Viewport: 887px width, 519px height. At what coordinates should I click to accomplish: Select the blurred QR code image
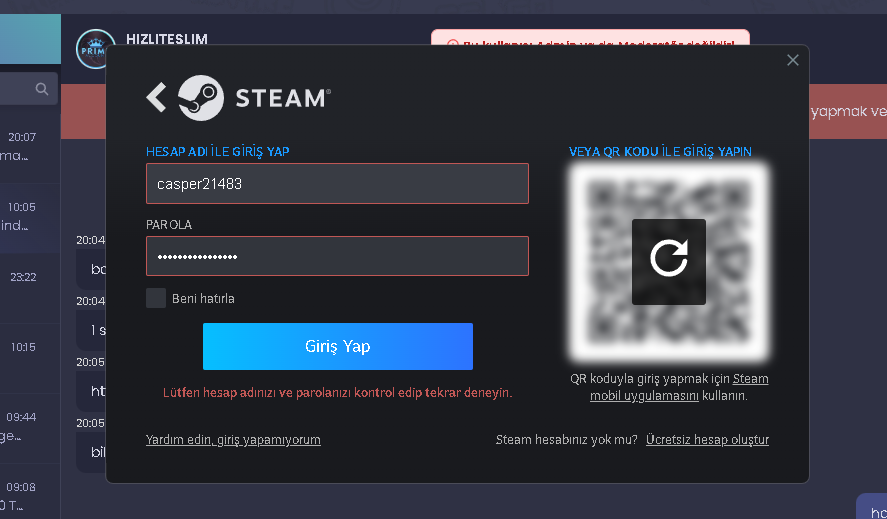click(x=669, y=261)
